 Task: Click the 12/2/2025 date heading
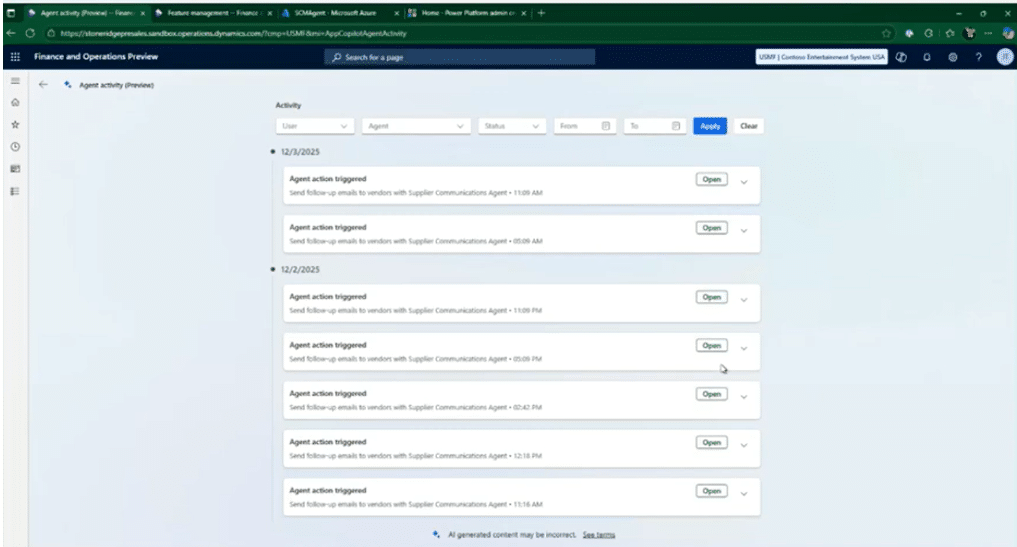point(300,269)
